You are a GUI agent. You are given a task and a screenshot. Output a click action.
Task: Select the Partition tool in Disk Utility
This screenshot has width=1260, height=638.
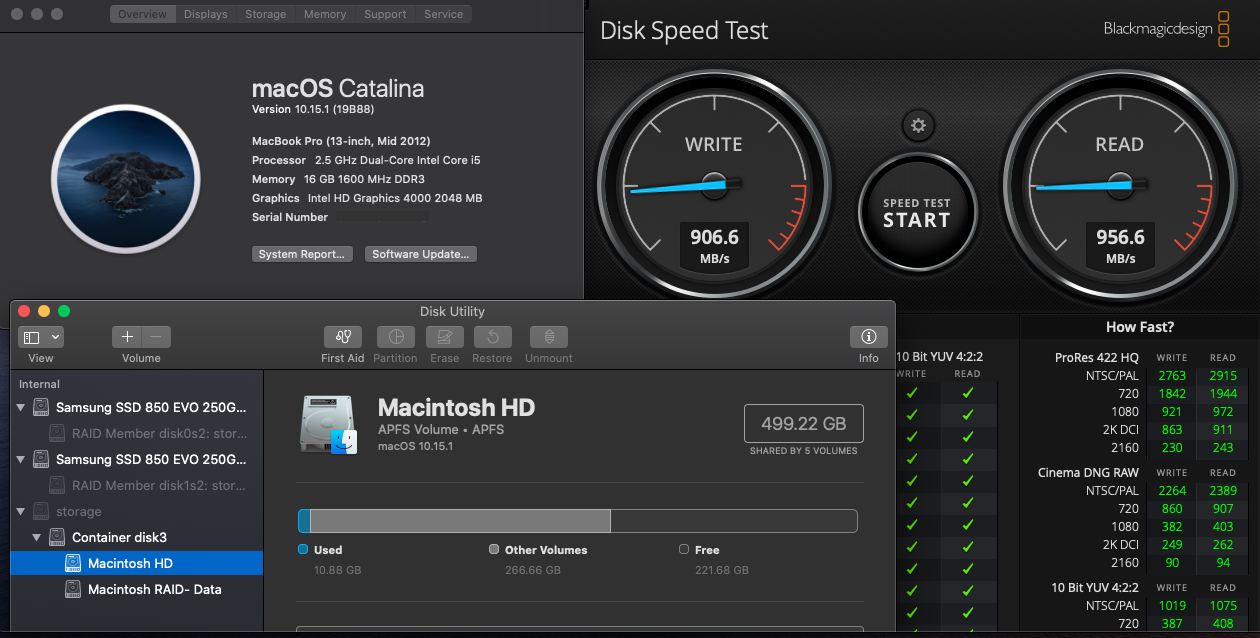coord(395,337)
